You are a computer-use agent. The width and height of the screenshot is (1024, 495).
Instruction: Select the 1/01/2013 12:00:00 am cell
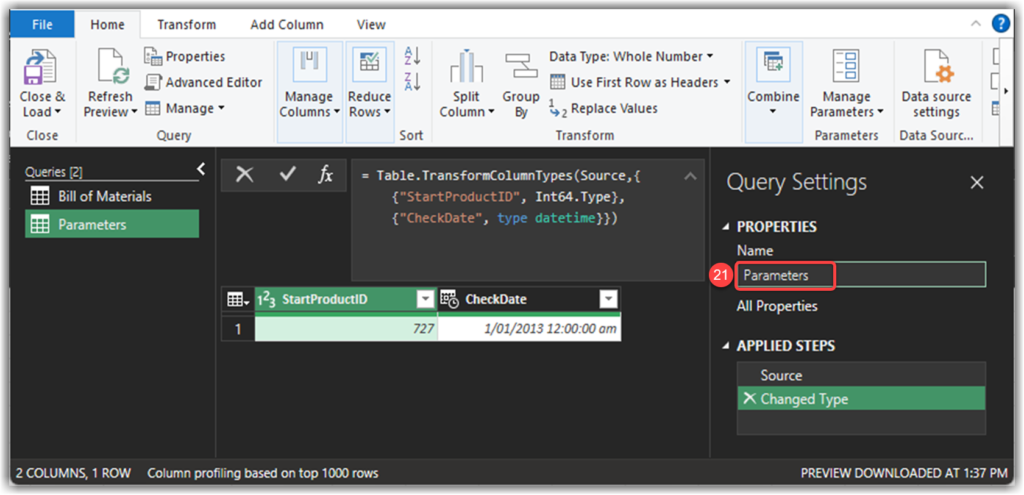[x=529, y=329]
